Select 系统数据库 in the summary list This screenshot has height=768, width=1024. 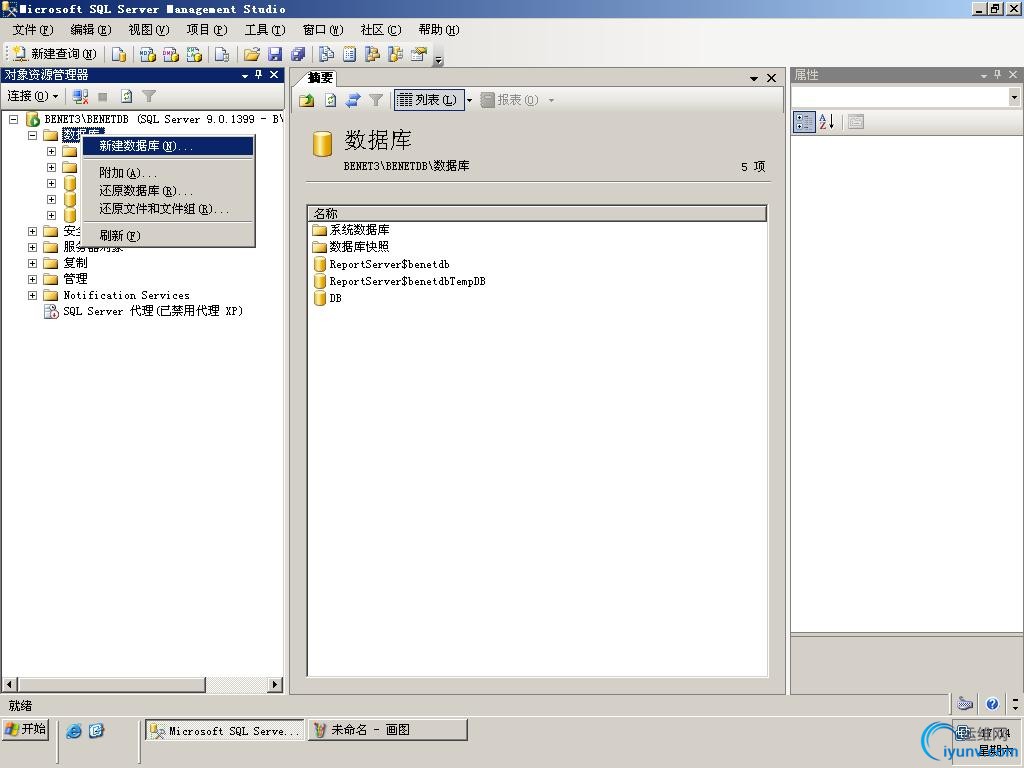point(351,230)
